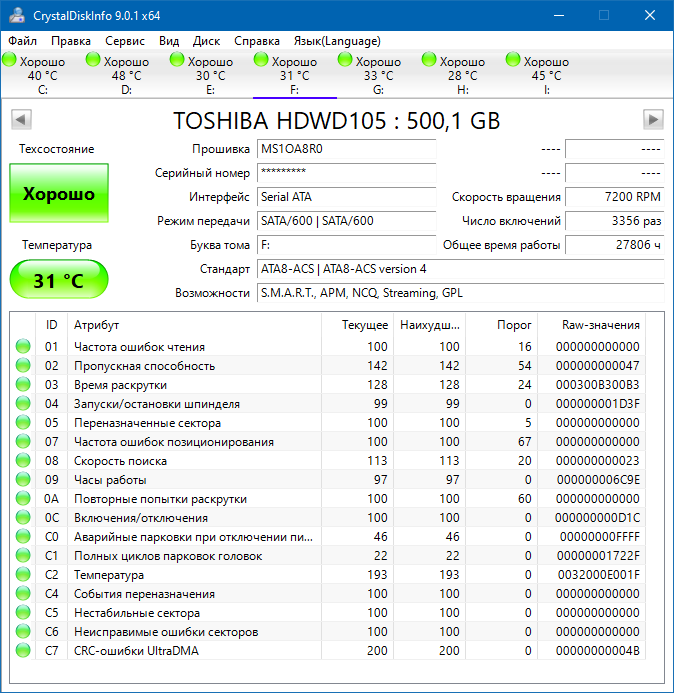
Task: Select drive D: at 48 °C
Action: click(118, 74)
